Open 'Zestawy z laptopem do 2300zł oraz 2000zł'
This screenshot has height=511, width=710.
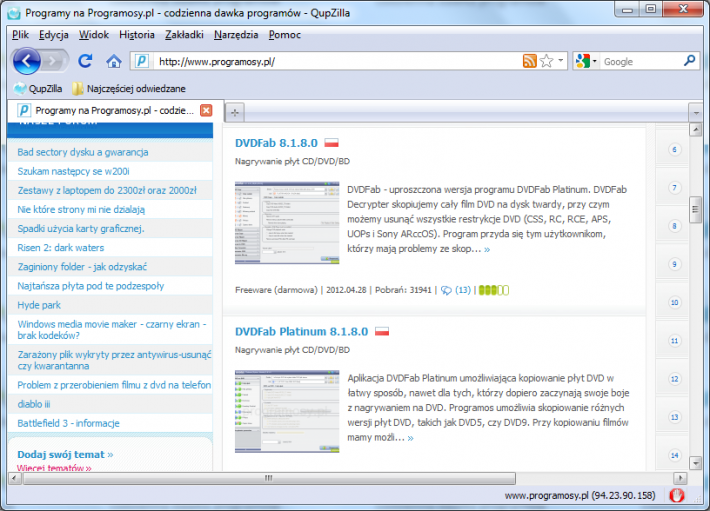coord(107,191)
